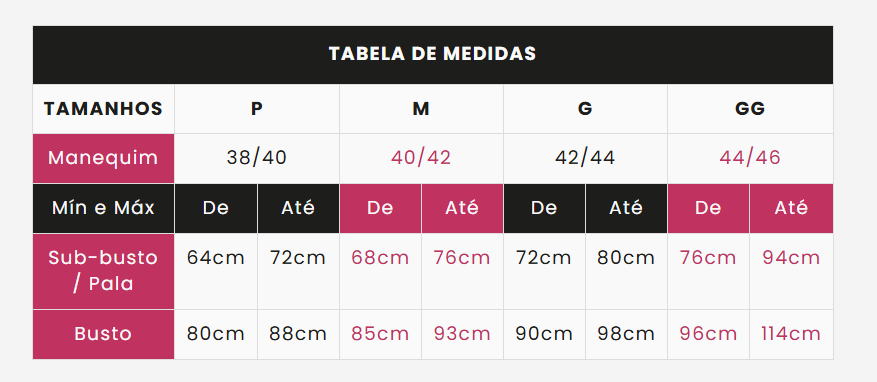Click the Busto row label
The image size is (877, 382).
click(103, 334)
